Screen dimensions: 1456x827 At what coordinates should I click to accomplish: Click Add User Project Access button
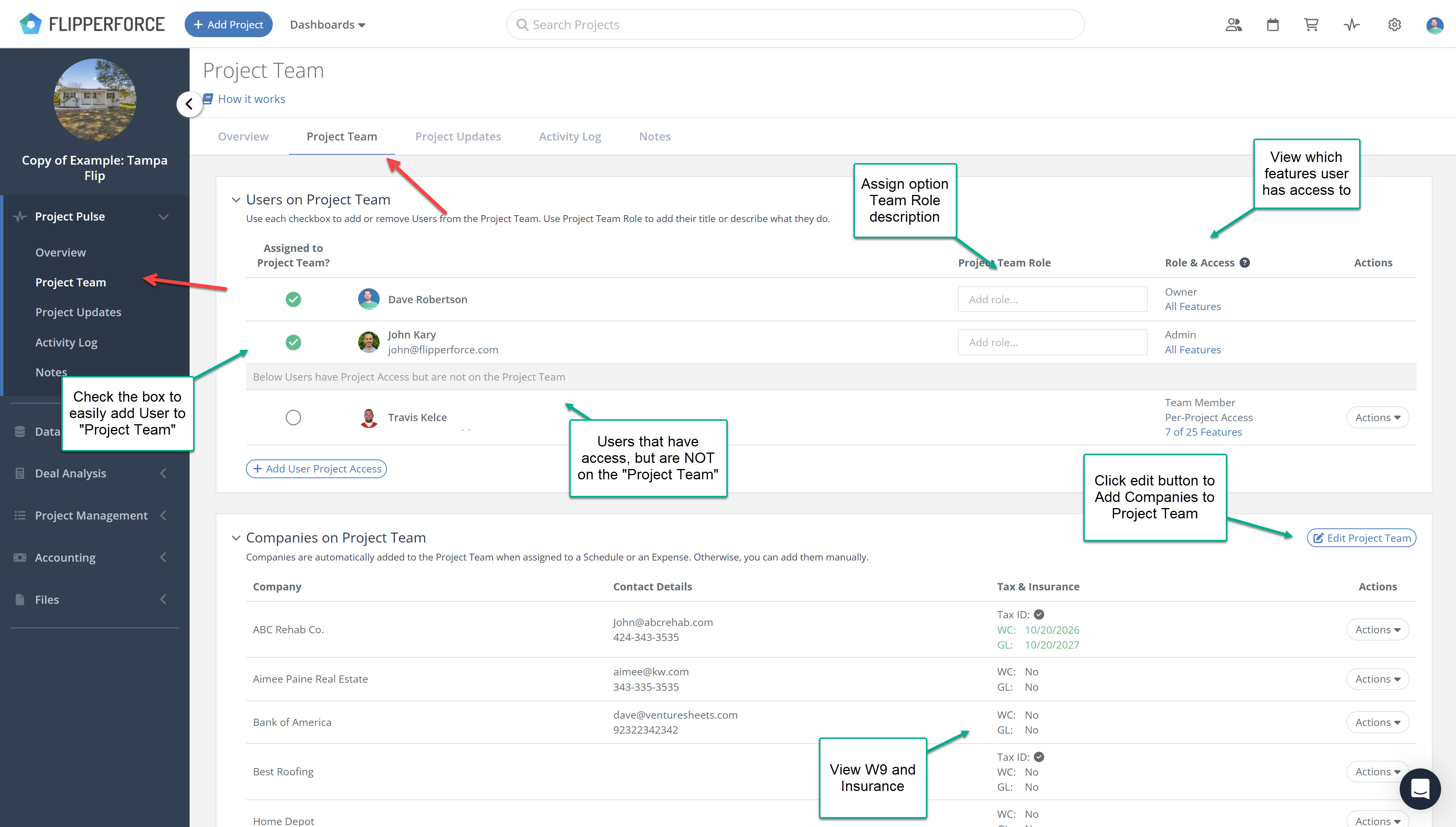tap(316, 469)
